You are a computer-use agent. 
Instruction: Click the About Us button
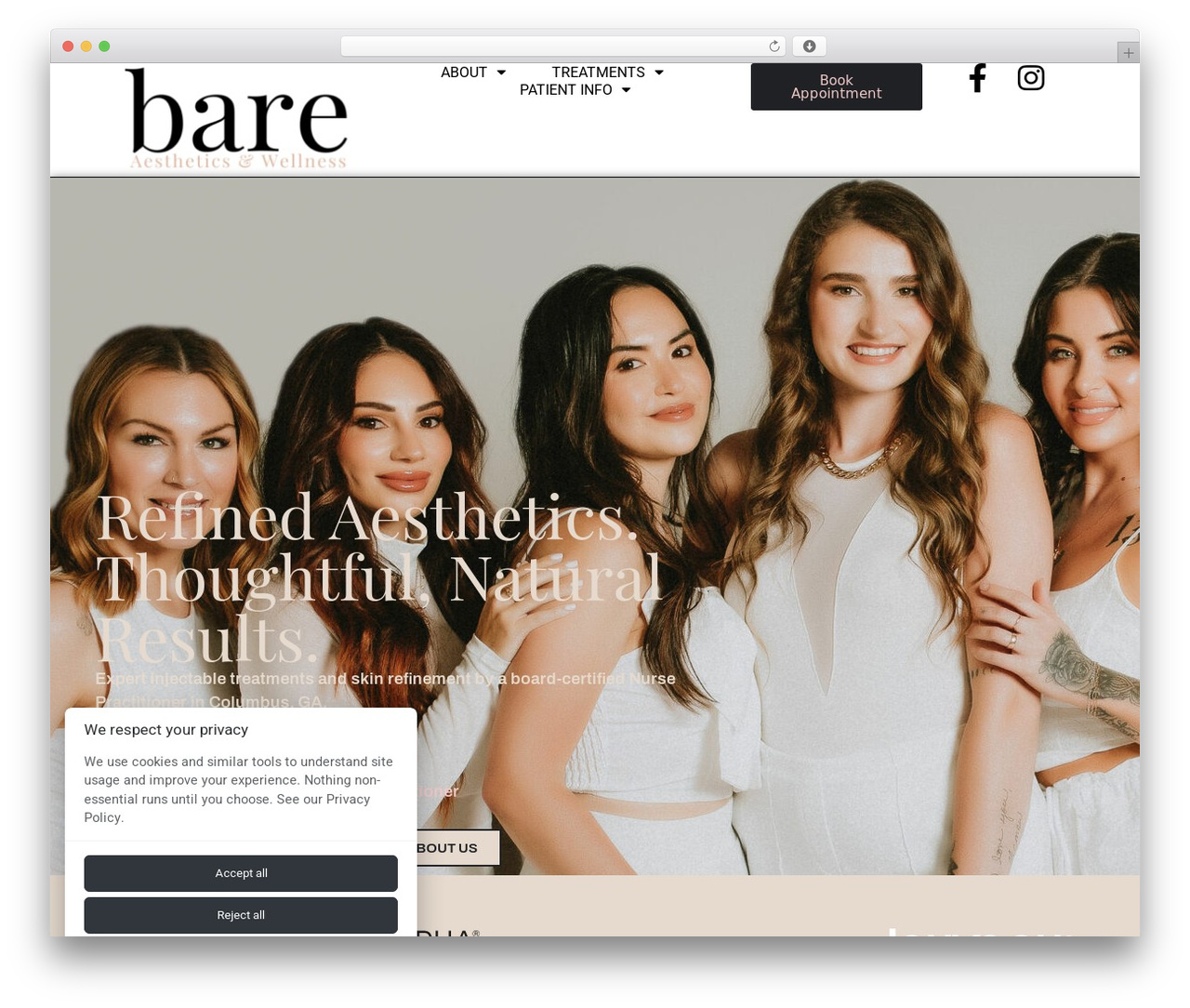pos(457,848)
